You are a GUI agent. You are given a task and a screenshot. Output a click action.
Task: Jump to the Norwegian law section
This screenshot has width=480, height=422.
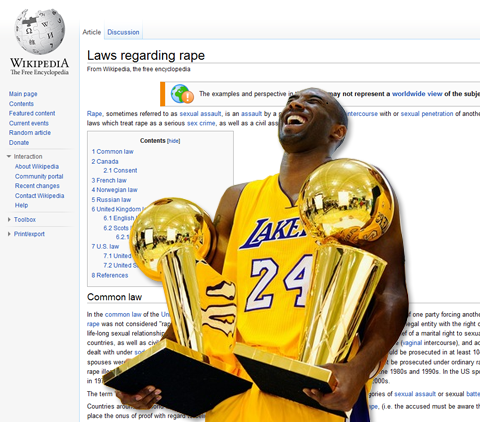[114, 190]
